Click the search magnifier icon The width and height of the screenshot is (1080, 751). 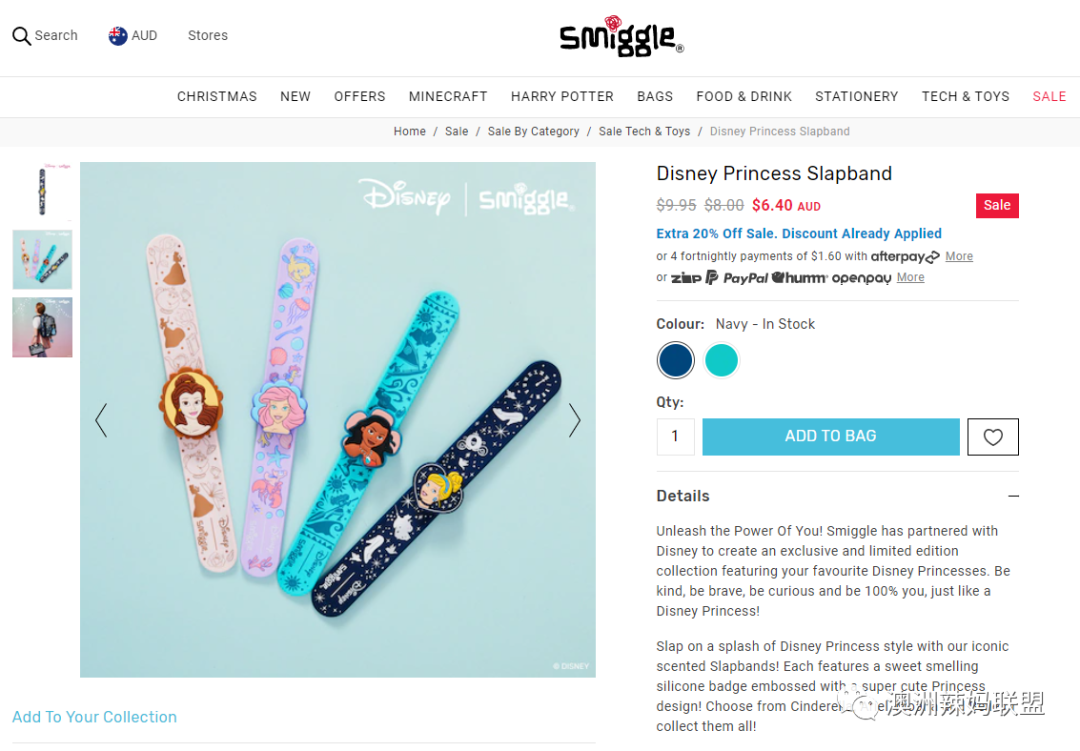(x=21, y=36)
